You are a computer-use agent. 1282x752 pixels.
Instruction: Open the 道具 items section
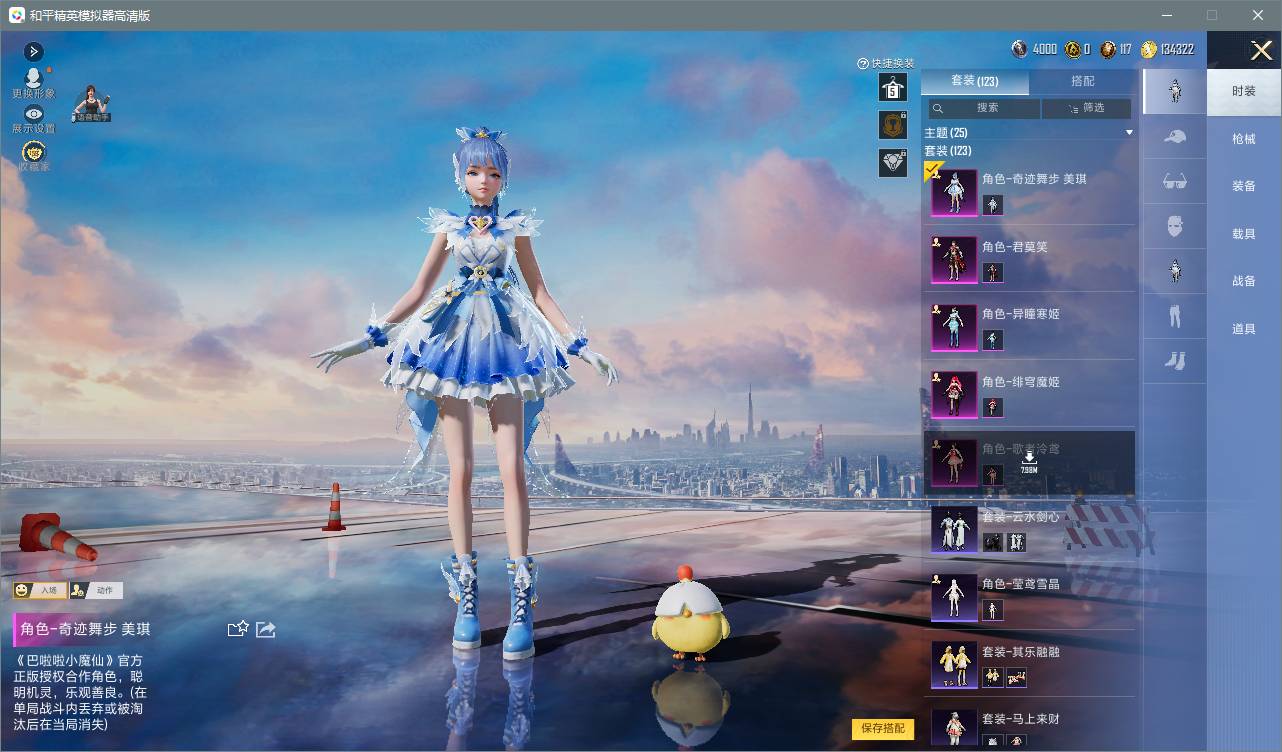coord(1244,329)
